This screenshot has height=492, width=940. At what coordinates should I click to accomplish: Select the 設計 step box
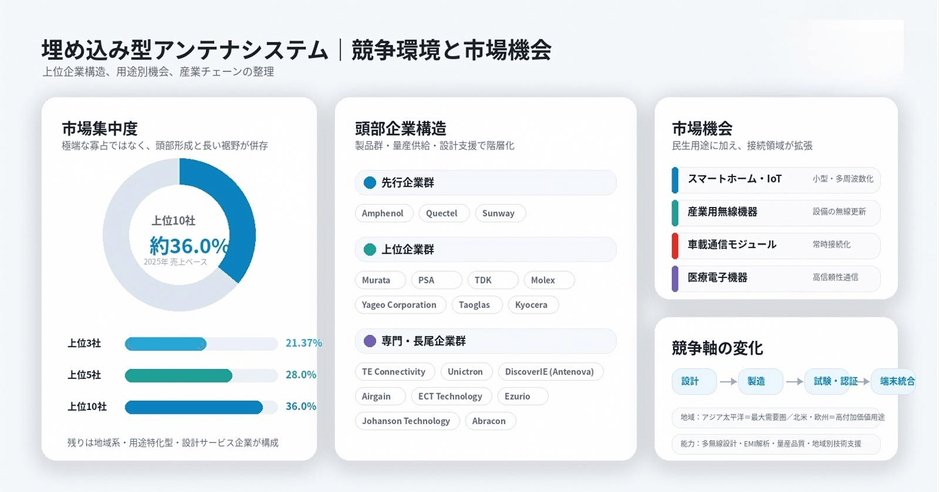coord(694,381)
